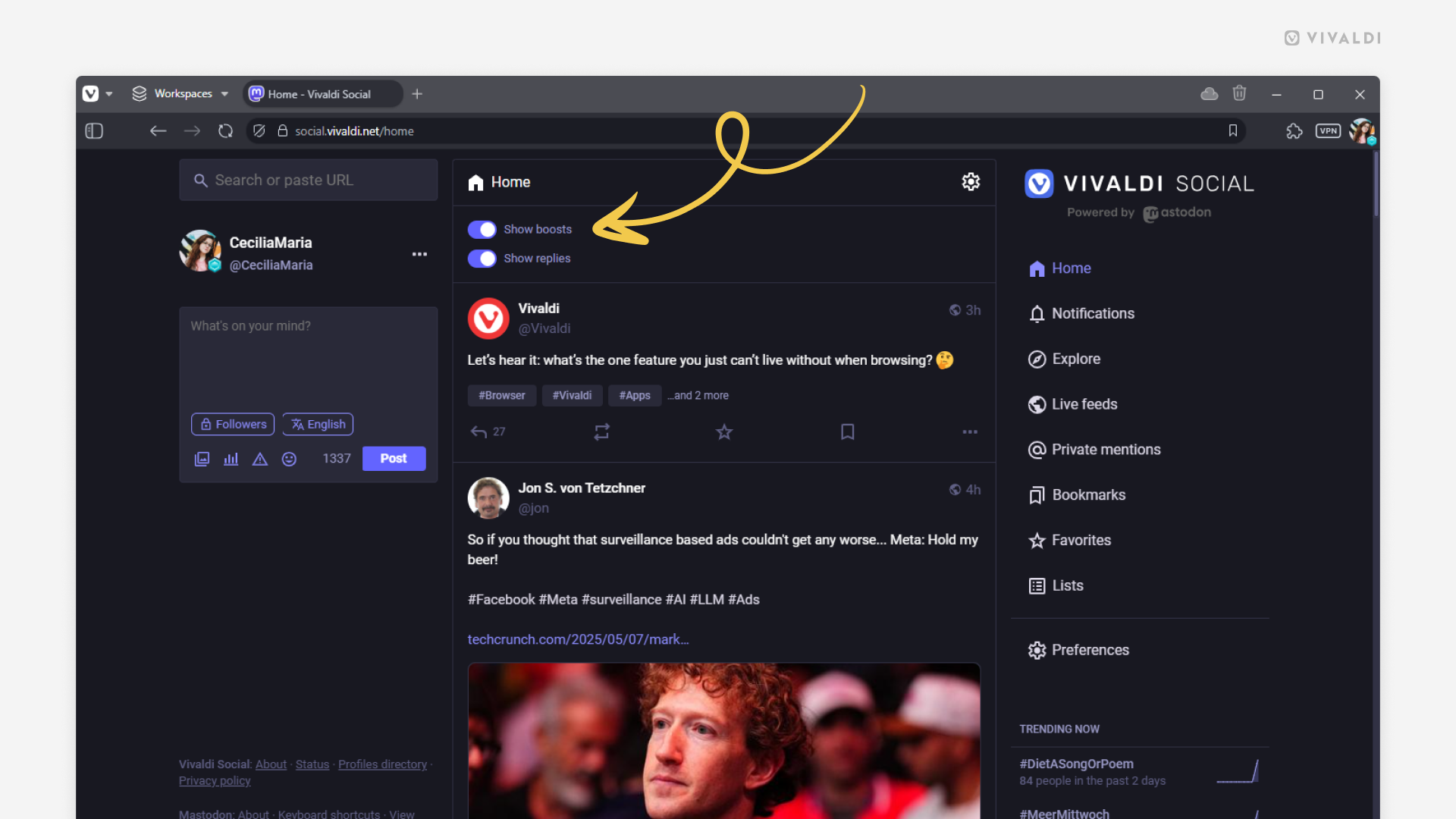Open Home column settings gear
This screenshot has width=1456, height=819.
[971, 182]
